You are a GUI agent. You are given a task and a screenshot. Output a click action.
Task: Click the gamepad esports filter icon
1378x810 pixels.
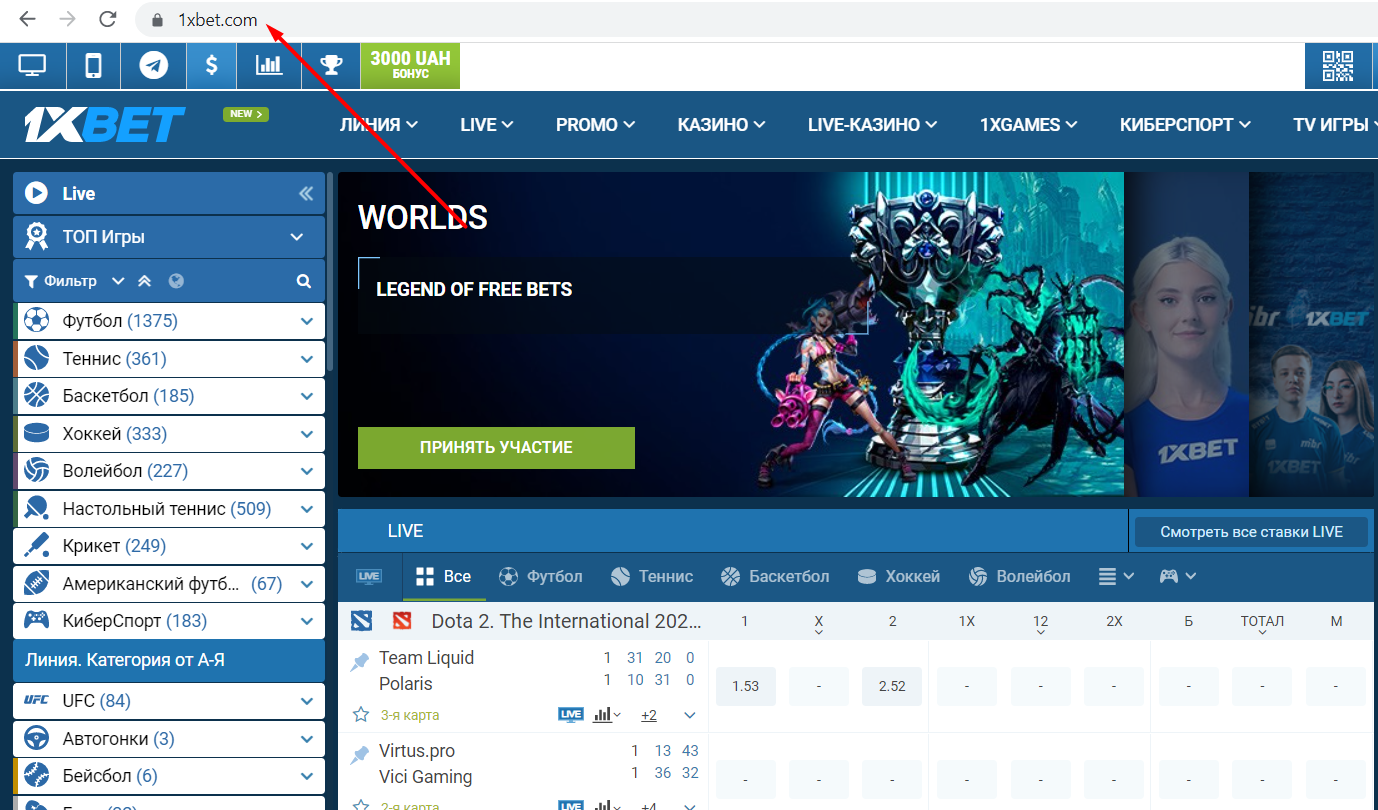1168,576
